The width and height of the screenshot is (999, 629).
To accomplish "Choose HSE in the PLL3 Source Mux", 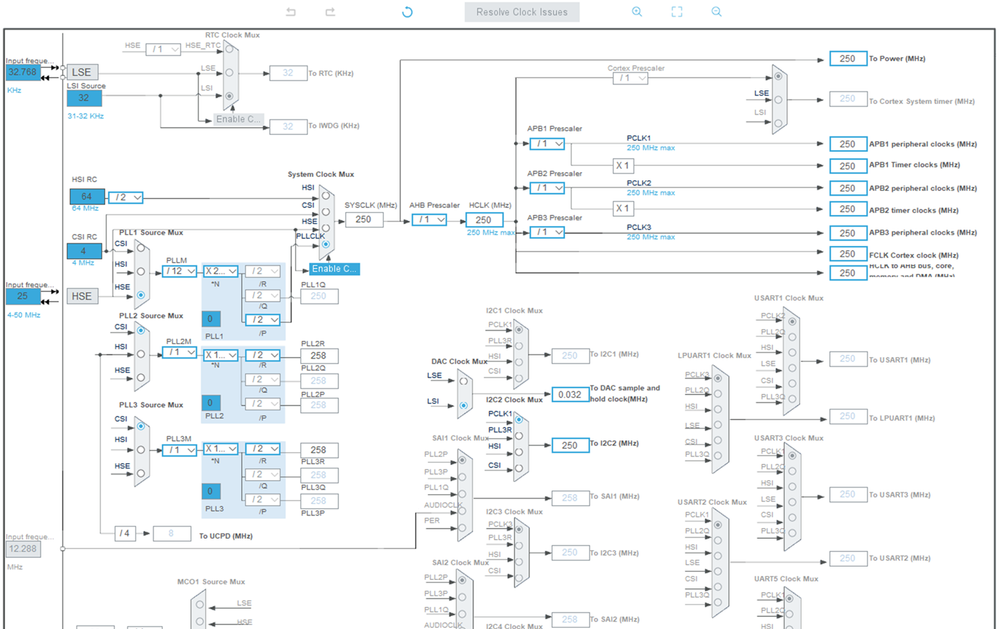I will coord(141,474).
